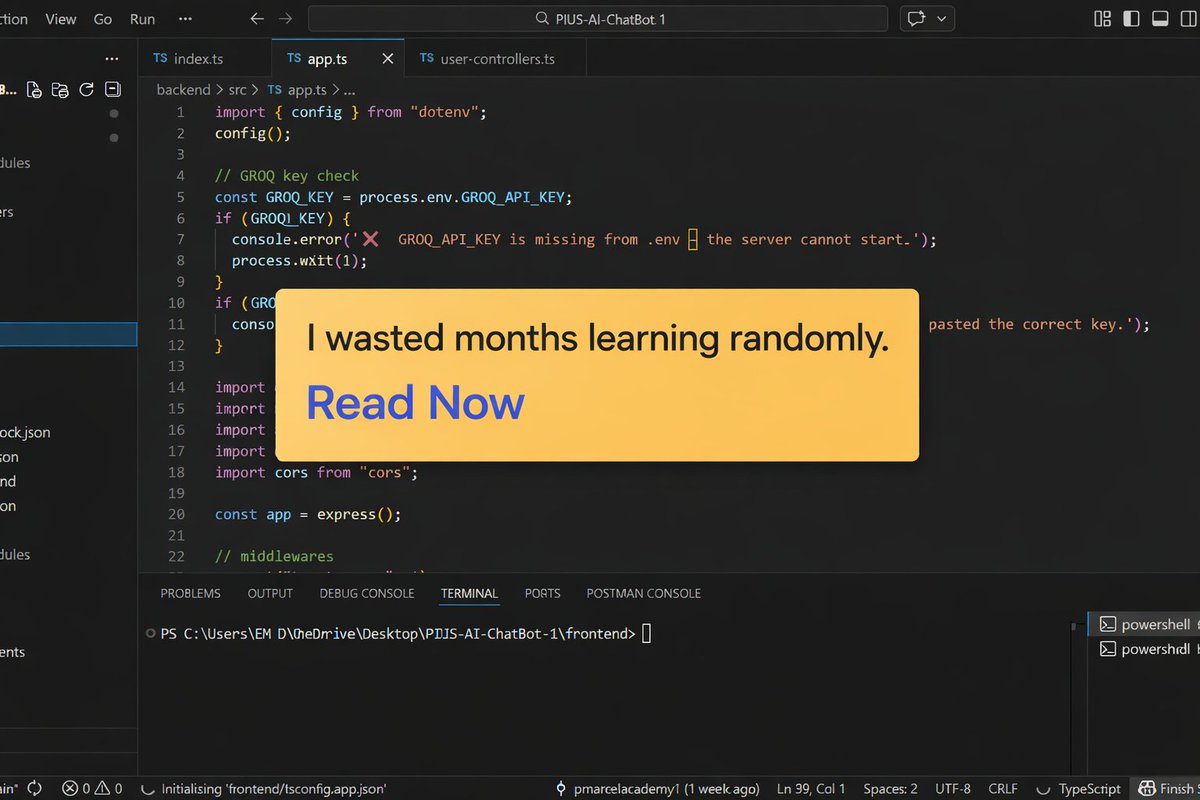Expand the breadcrumb symbols ellipsis
Screen dimensions: 1200x800
(x=350, y=90)
